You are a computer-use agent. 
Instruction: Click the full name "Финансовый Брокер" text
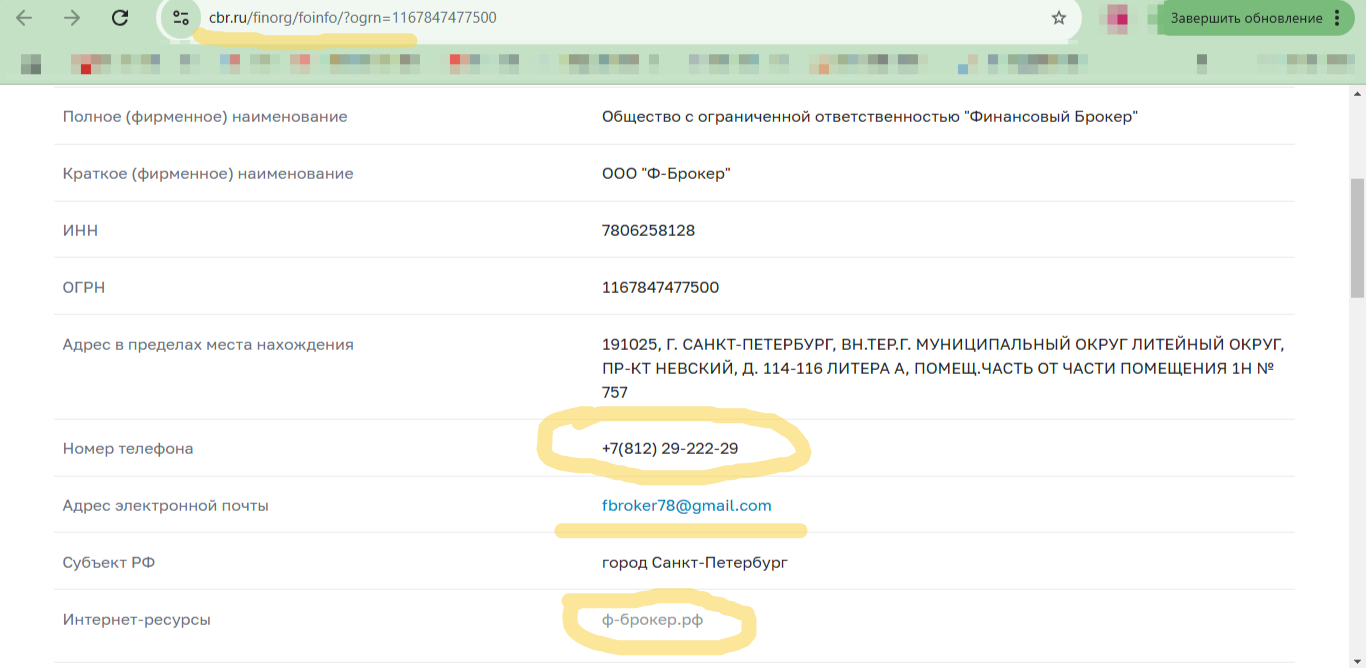click(1051, 117)
